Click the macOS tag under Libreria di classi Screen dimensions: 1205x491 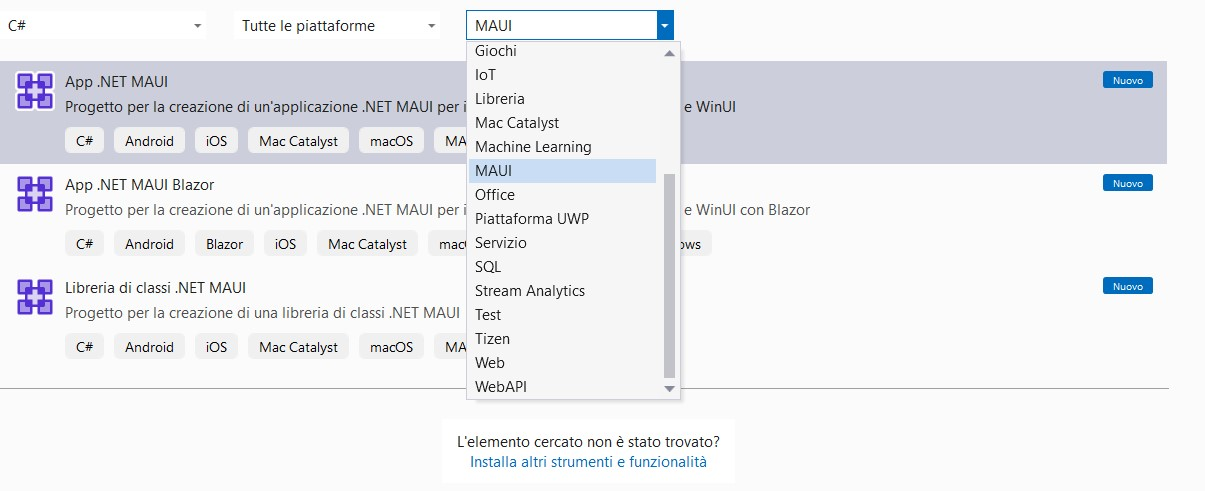[392, 347]
